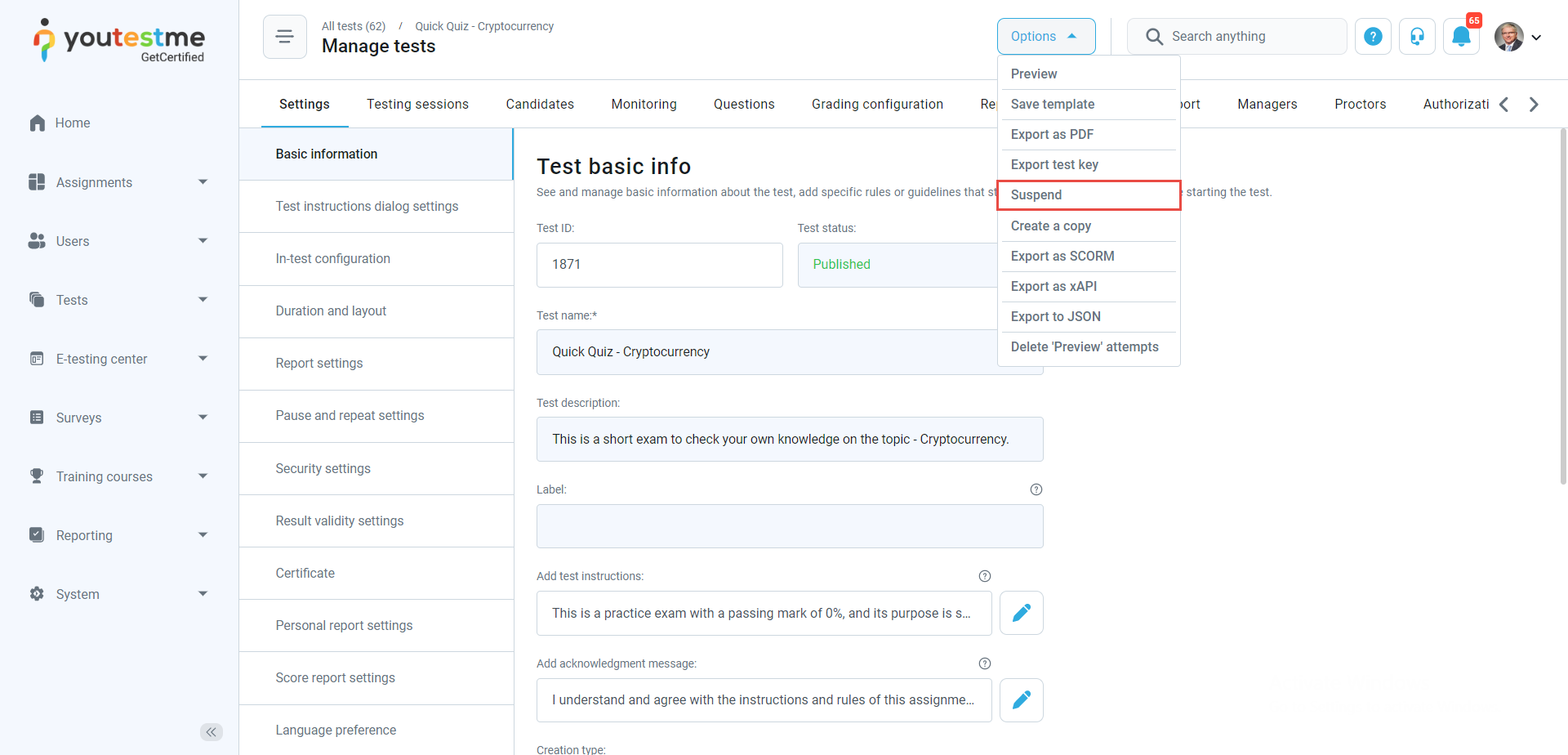Collapse the sidebar with double-arrow icon
The height and width of the screenshot is (755, 1568).
(212, 732)
